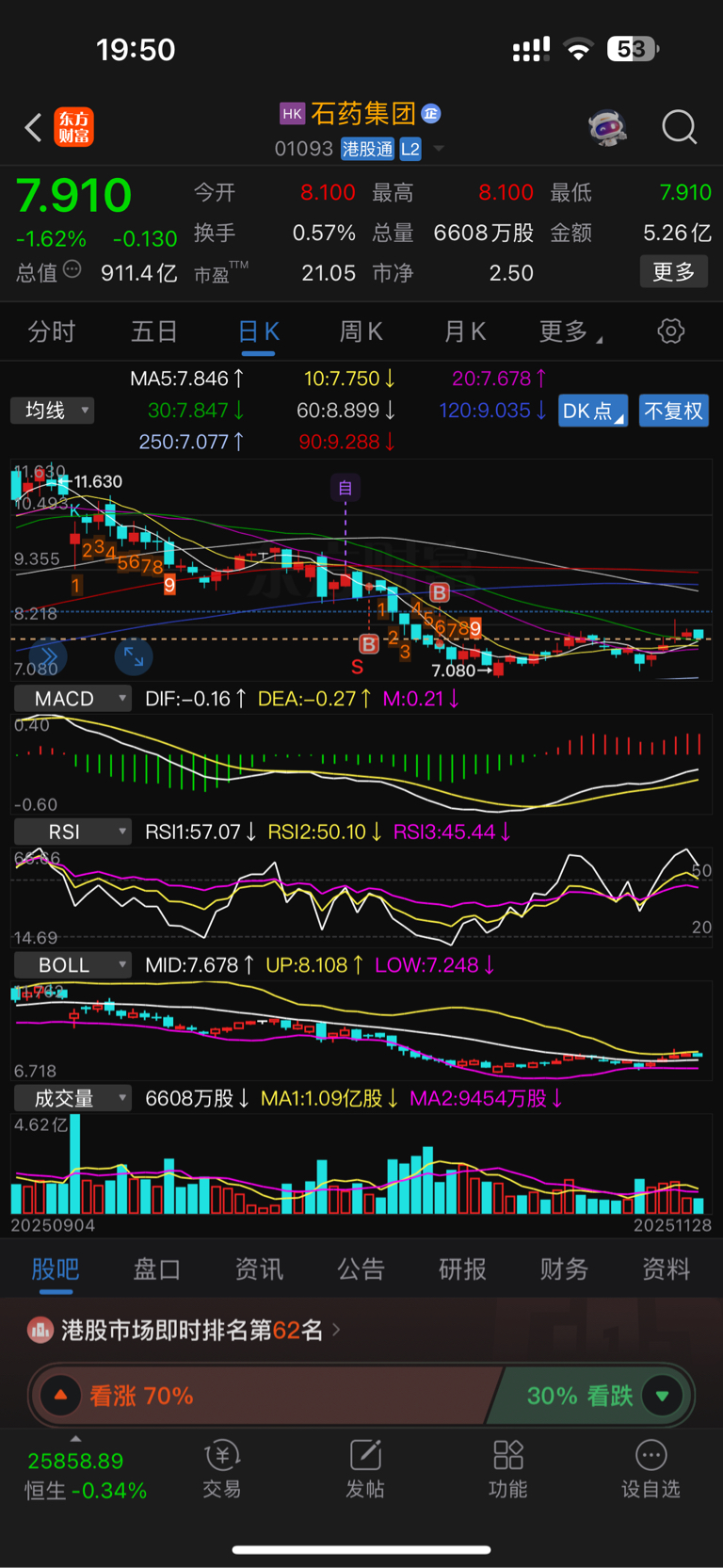The height and width of the screenshot is (1568, 723).
Task: Vote 30% 看跌 bearish
Action: [x=591, y=1396]
